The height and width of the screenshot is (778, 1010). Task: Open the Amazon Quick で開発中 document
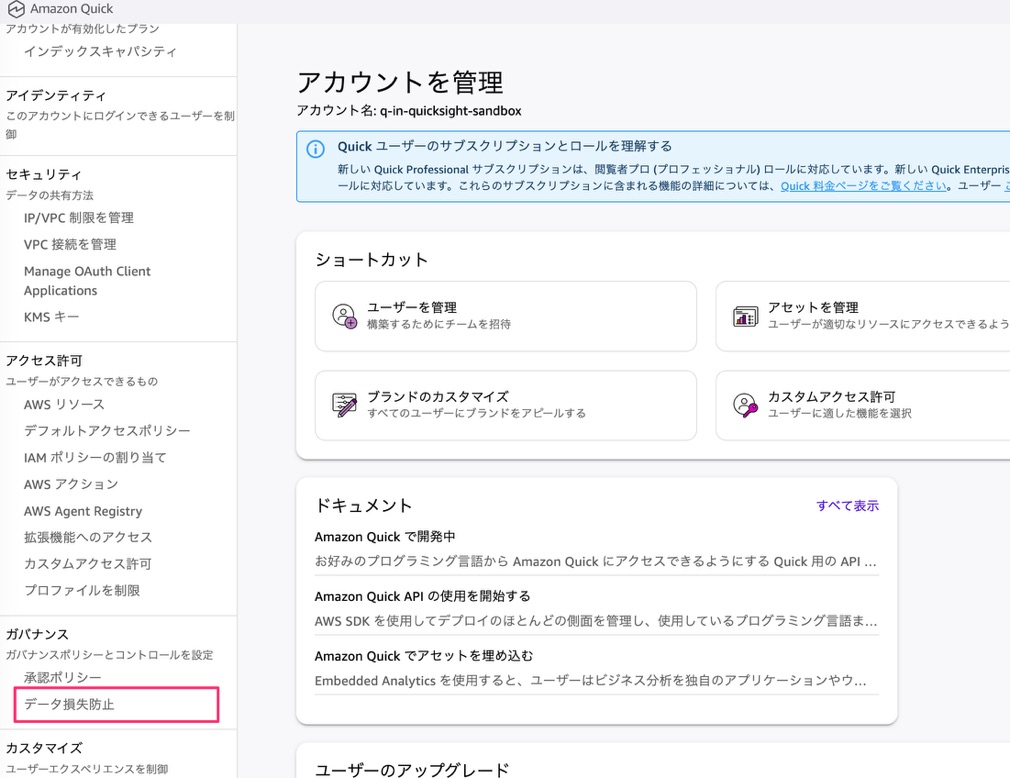click(385, 536)
